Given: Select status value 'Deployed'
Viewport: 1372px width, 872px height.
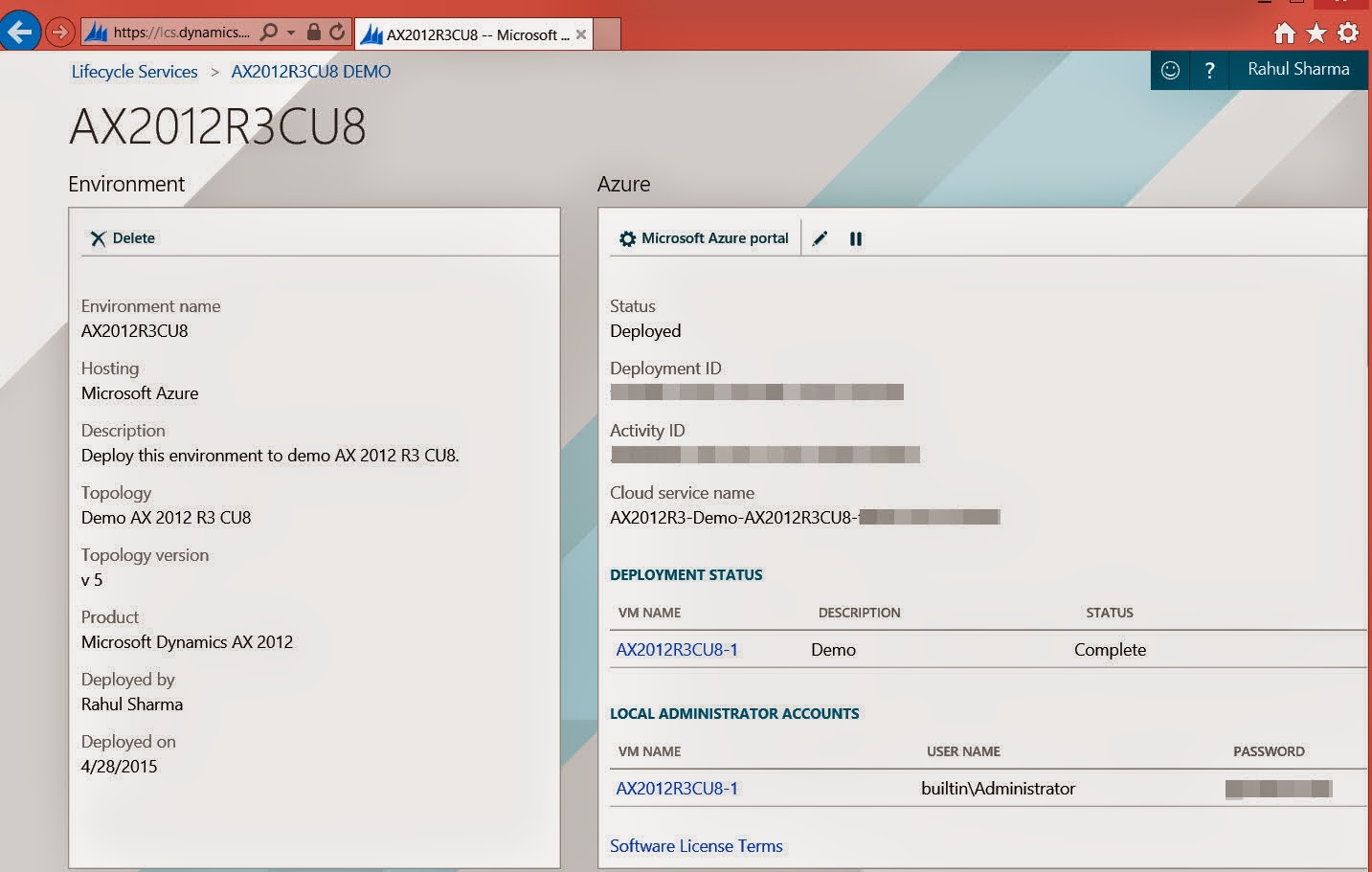Looking at the screenshot, I should [645, 331].
